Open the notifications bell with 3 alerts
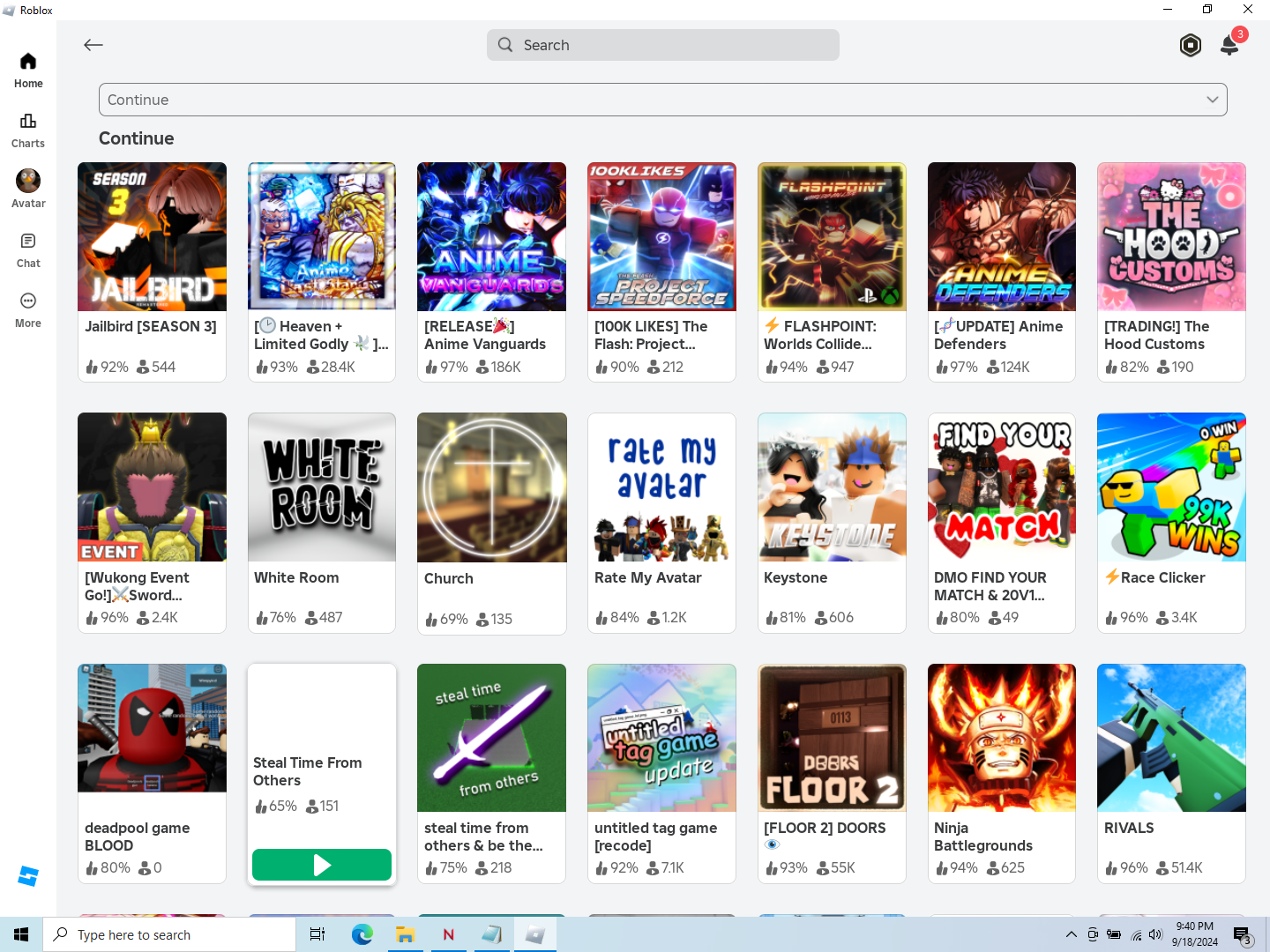 tap(1230, 43)
